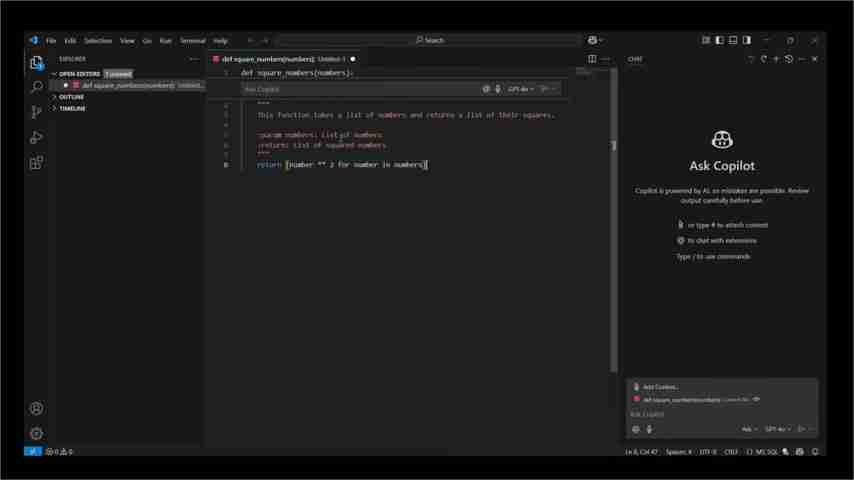The width and height of the screenshot is (854, 480).
Task: Click send icon in inline Copilot box
Action: pos(544,89)
